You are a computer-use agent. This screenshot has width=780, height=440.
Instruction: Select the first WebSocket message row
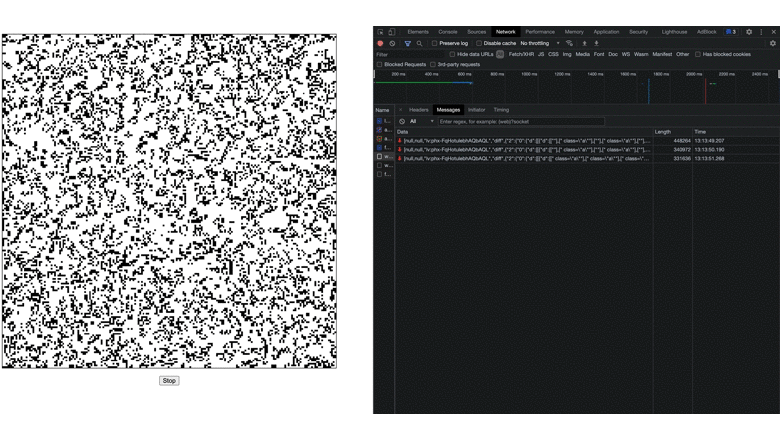(x=525, y=141)
